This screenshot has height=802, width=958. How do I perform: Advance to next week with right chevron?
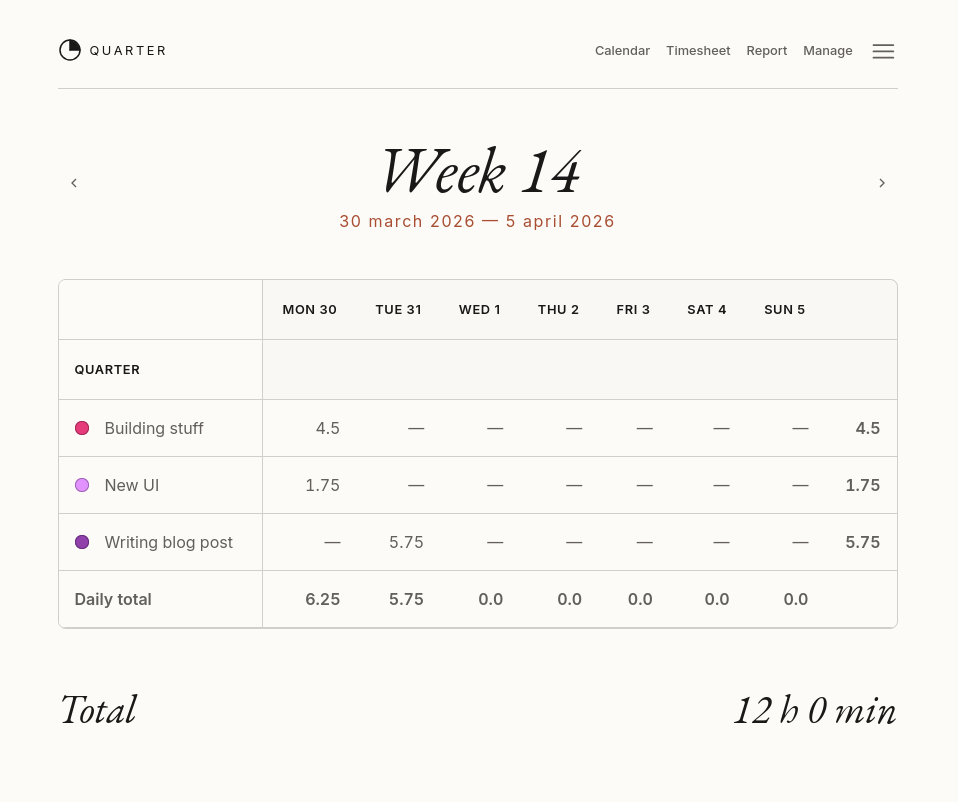click(x=882, y=183)
